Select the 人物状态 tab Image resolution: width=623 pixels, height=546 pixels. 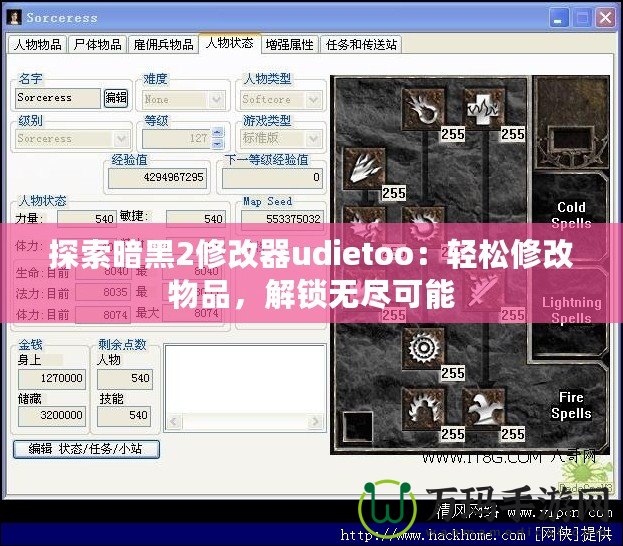[230, 43]
